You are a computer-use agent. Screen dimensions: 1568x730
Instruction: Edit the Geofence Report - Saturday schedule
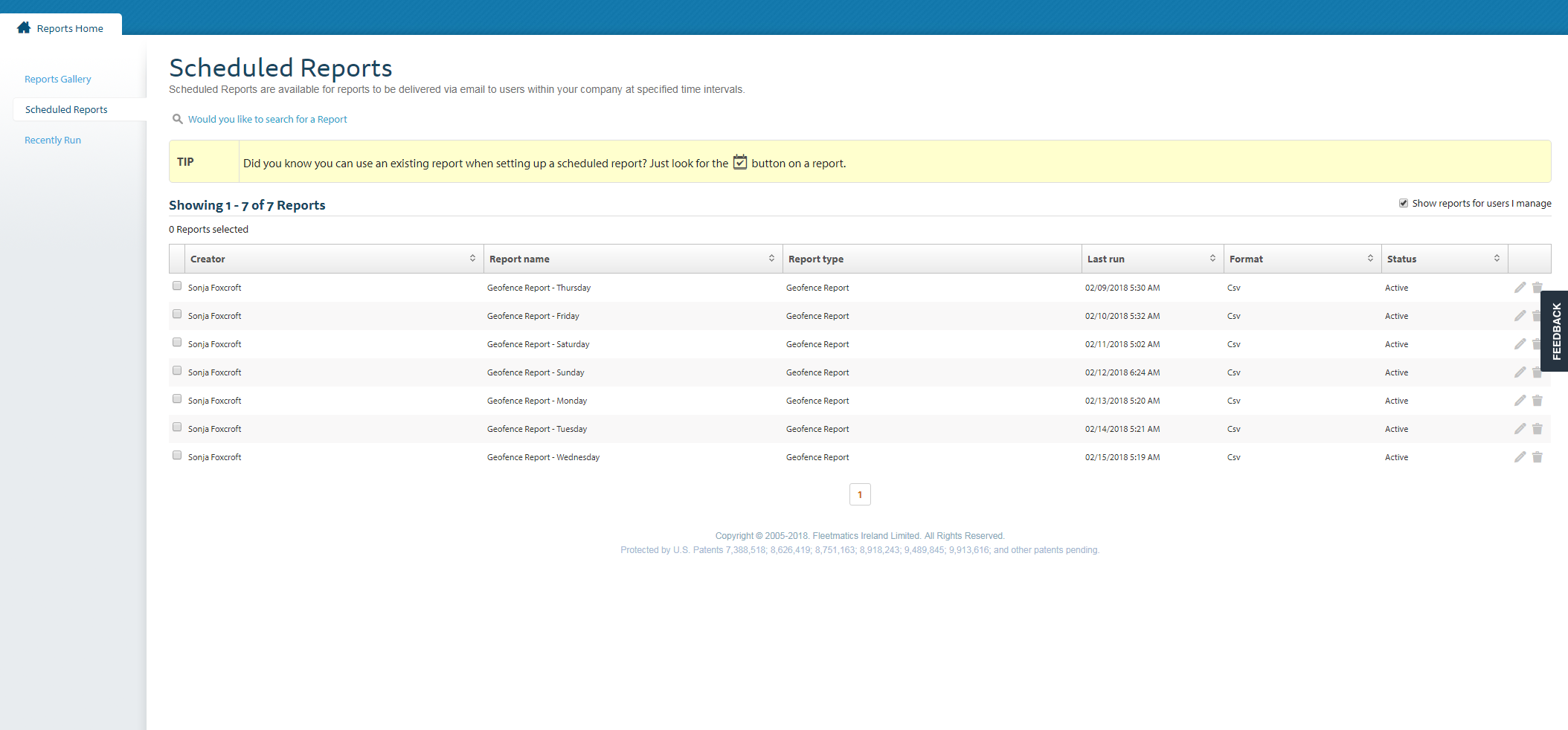coord(1520,344)
